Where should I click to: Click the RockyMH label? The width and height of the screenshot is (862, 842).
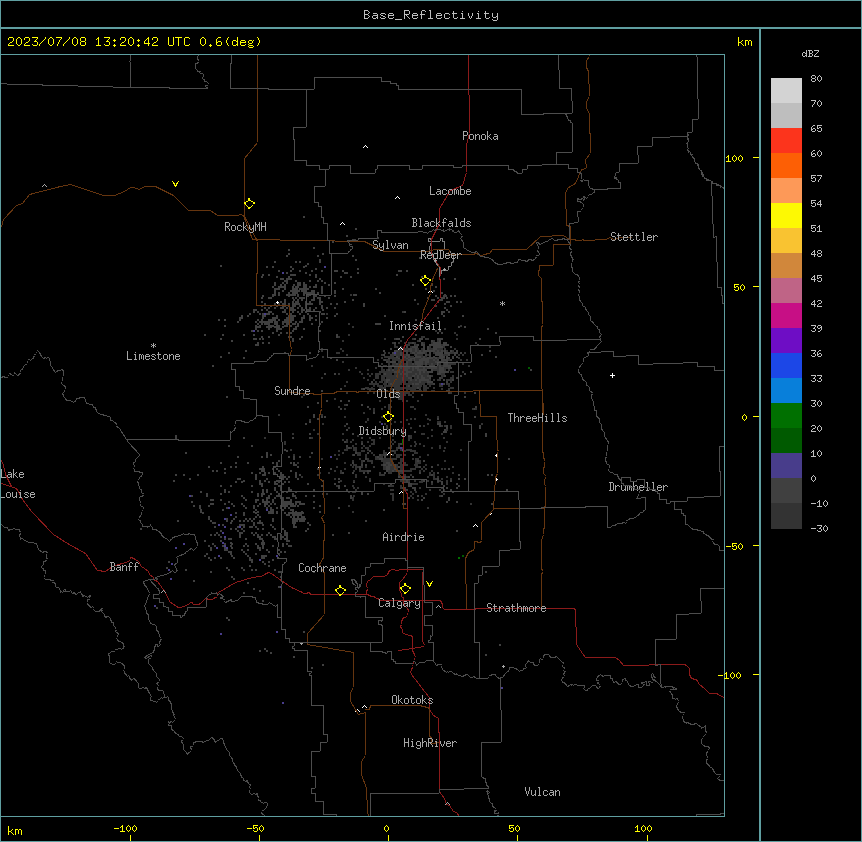245,227
